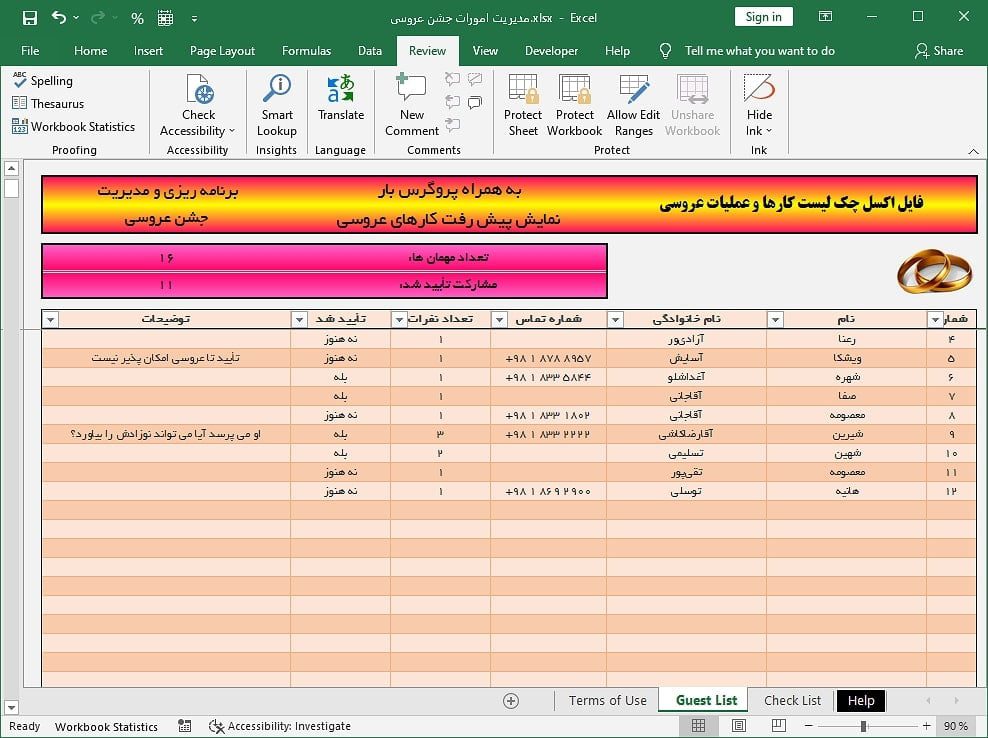
Task: Run Spelling check
Action: [43, 81]
